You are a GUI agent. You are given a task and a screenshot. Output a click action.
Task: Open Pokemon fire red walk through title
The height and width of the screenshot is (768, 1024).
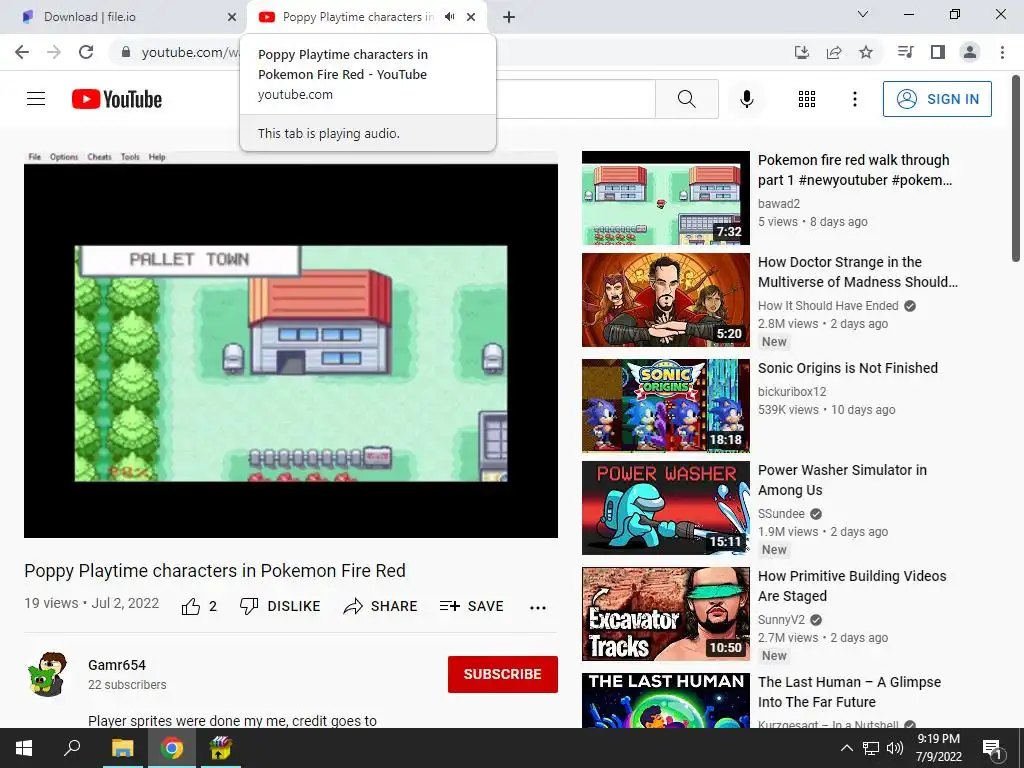coord(854,170)
